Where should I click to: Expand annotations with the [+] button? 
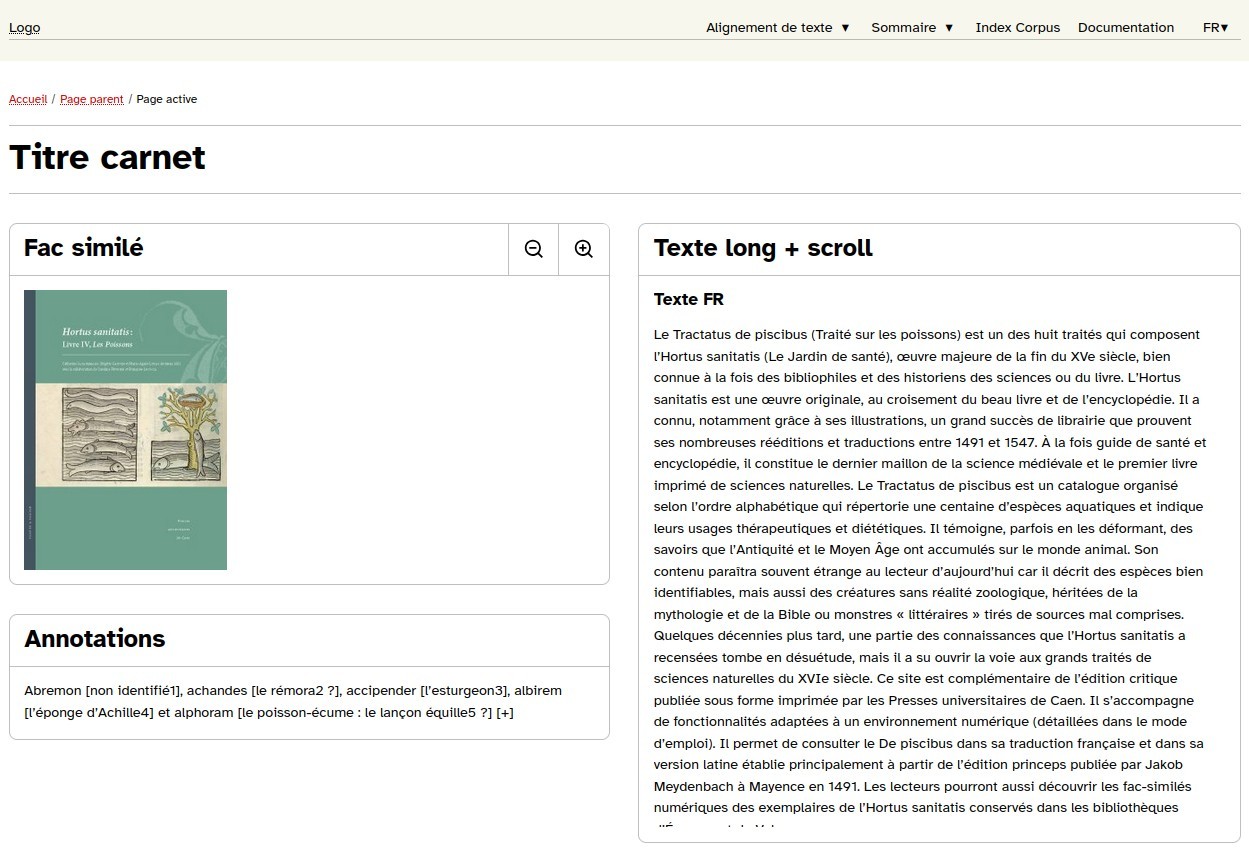(x=505, y=712)
